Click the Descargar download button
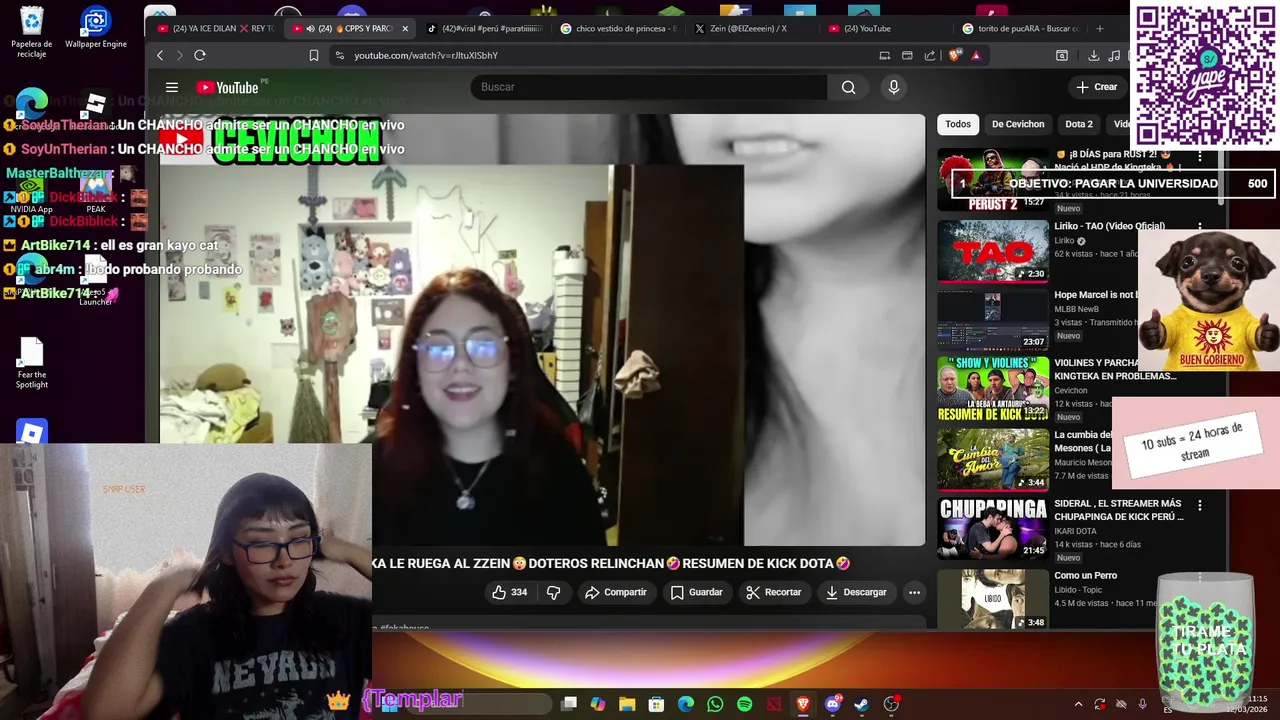Image resolution: width=1280 pixels, height=720 pixels. pyautogui.click(x=856, y=592)
